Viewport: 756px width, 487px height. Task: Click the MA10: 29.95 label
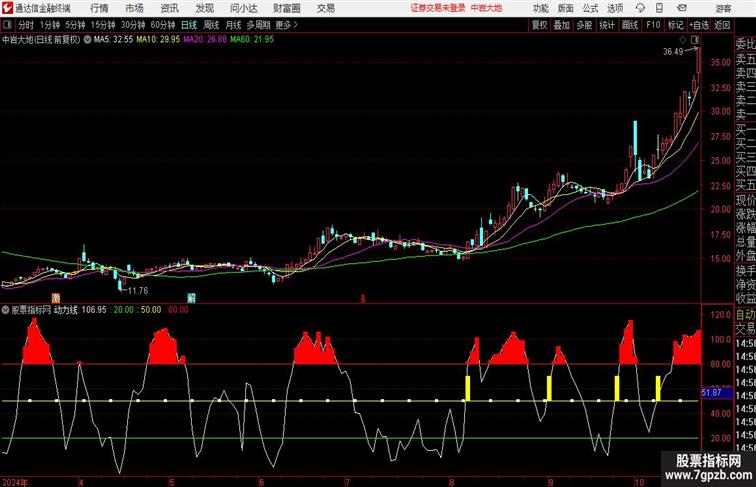[x=158, y=40]
